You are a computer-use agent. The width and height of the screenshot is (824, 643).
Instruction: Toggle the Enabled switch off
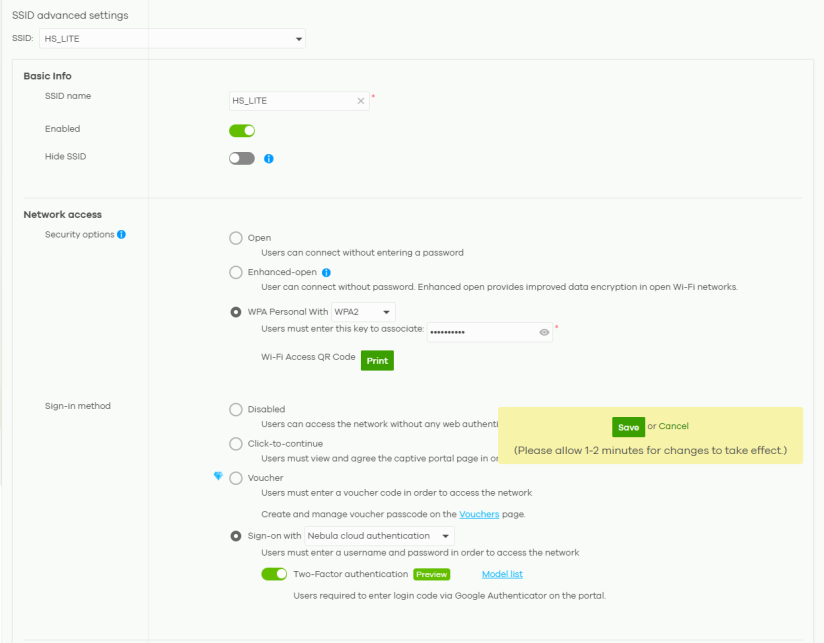click(x=242, y=130)
